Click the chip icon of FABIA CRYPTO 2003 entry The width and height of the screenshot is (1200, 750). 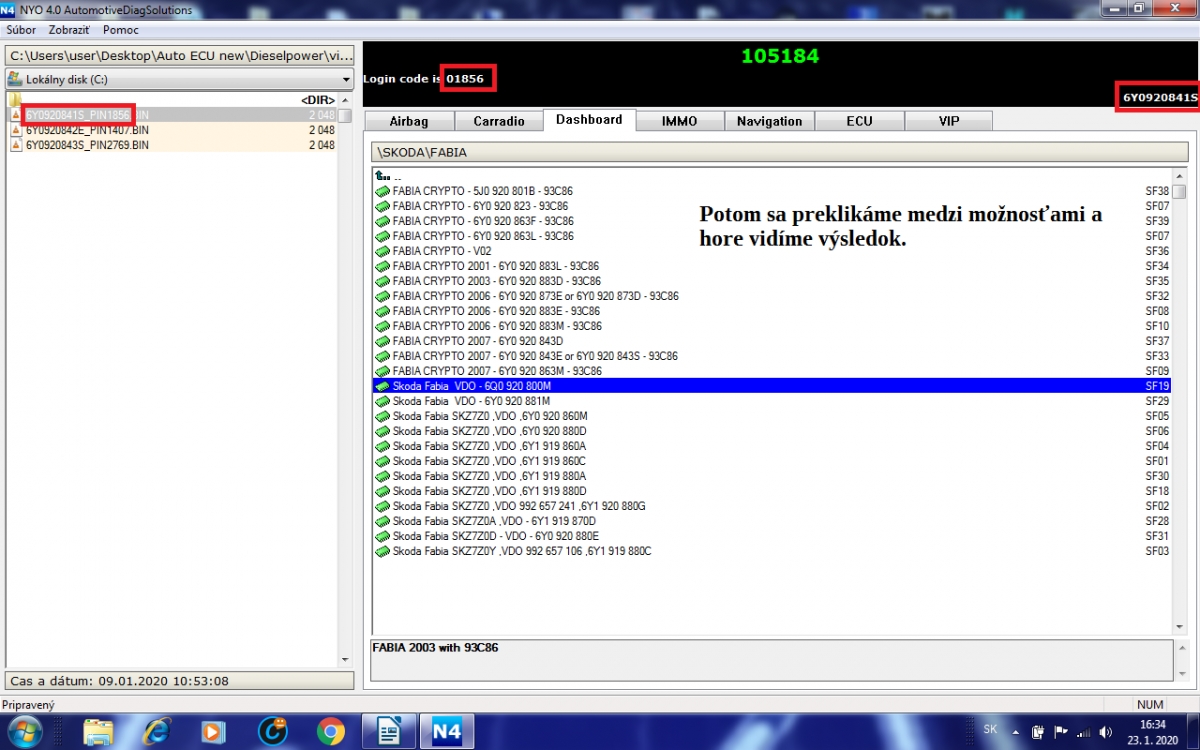pos(382,281)
